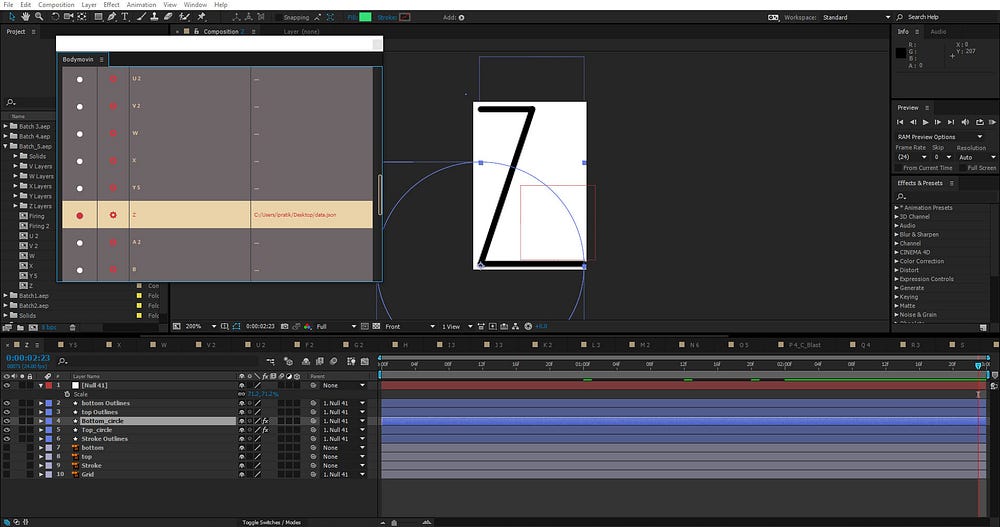The image size is (1000, 527).
Task: Open the 200% magnification dropdown
Action: [201, 326]
